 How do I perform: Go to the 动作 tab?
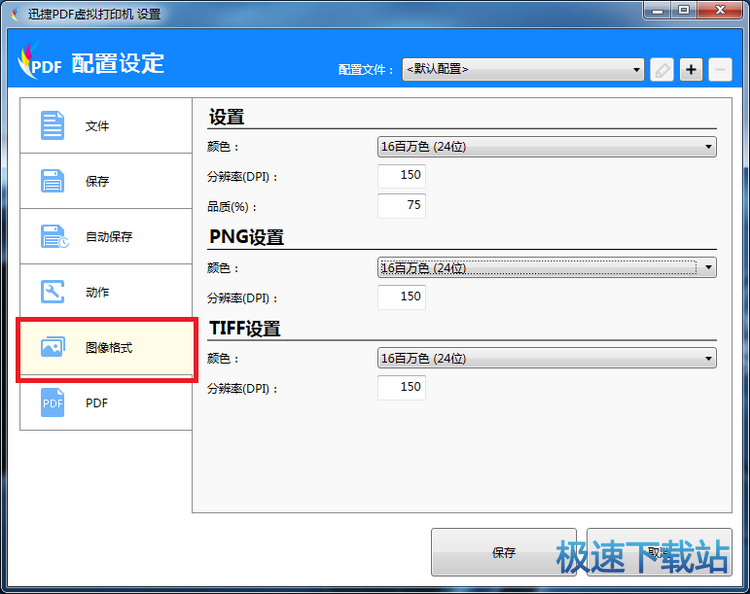(x=106, y=291)
